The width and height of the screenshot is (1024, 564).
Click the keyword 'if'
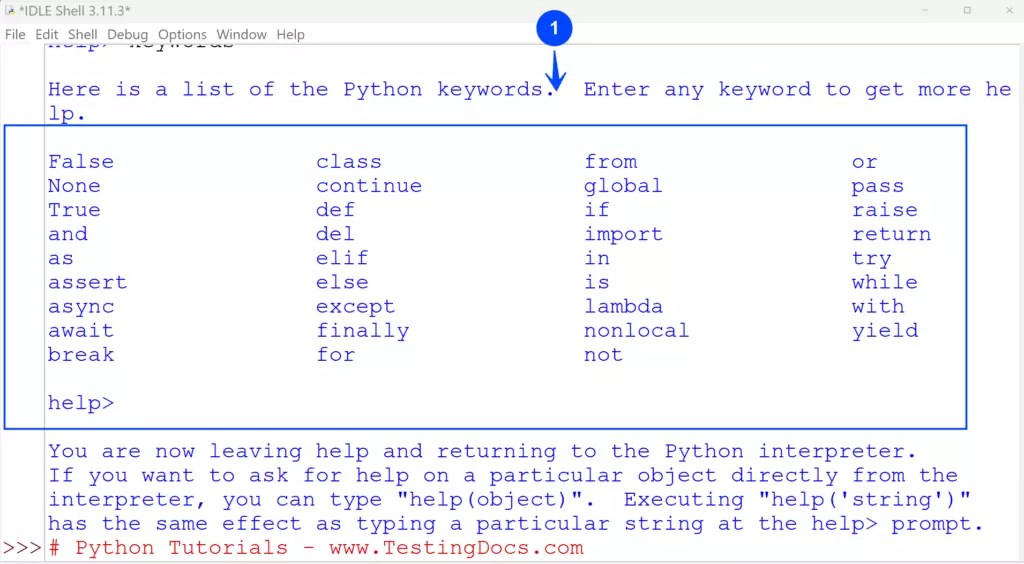click(x=597, y=210)
